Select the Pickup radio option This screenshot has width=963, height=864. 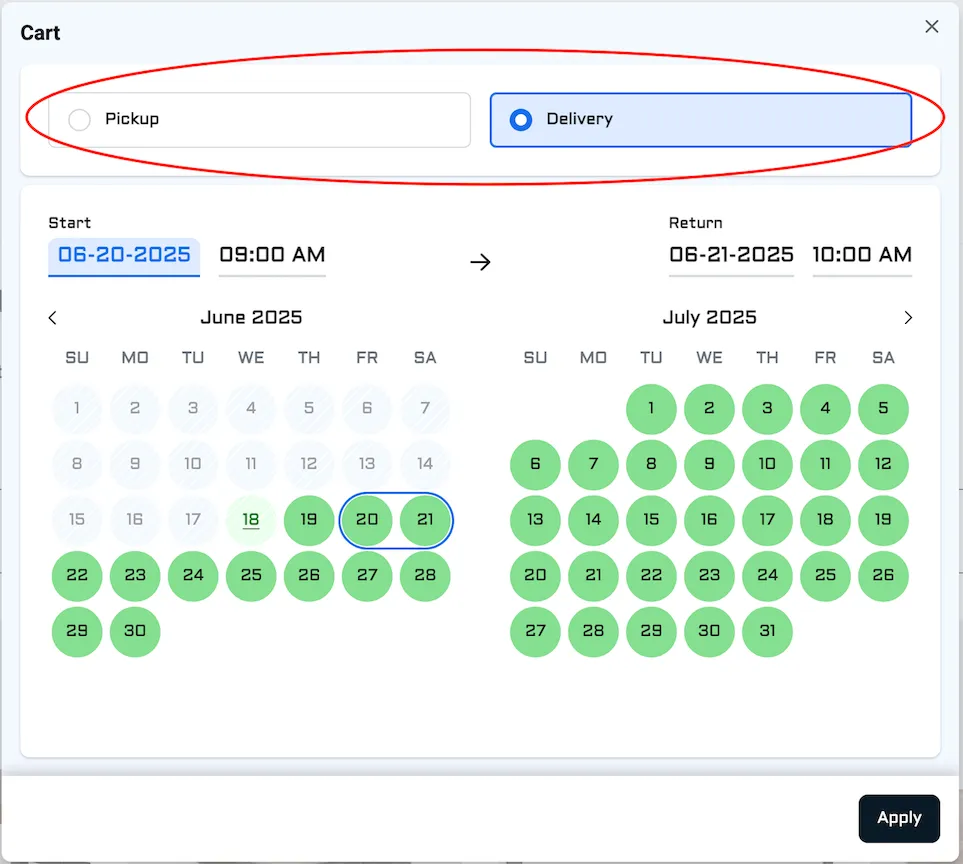tap(80, 120)
